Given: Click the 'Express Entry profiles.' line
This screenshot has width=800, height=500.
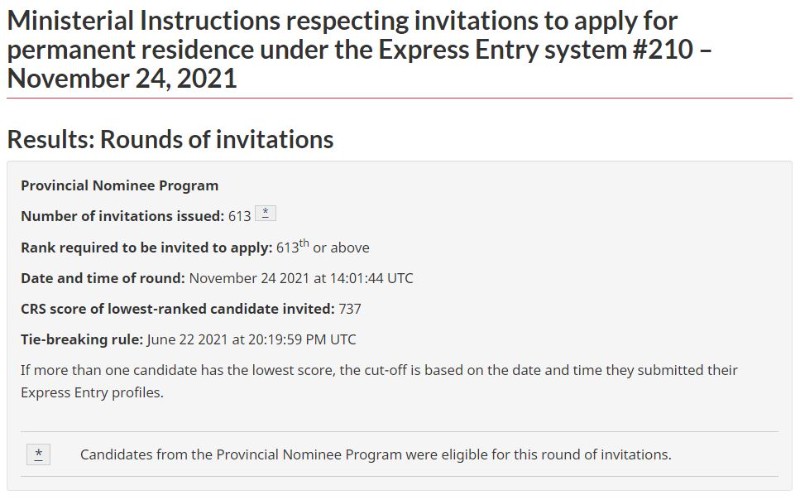Looking at the screenshot, I should click(x=92, y=392).
